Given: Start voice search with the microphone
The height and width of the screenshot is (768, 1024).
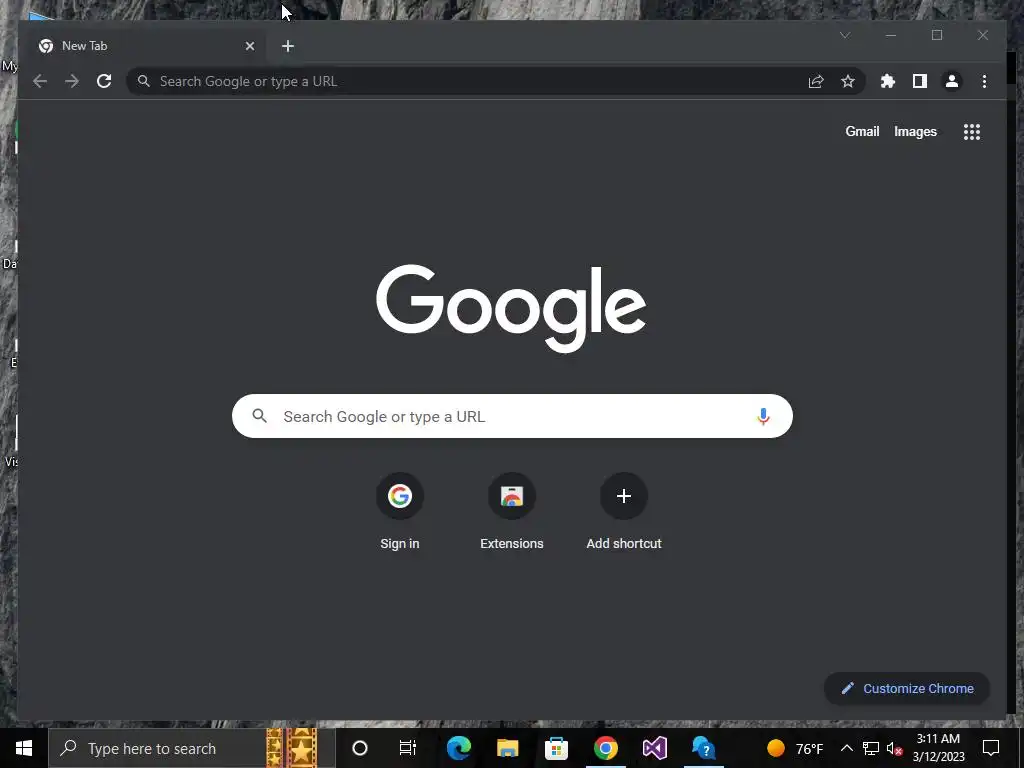Looking at the screenshot, I should click(x=763, y=416).
